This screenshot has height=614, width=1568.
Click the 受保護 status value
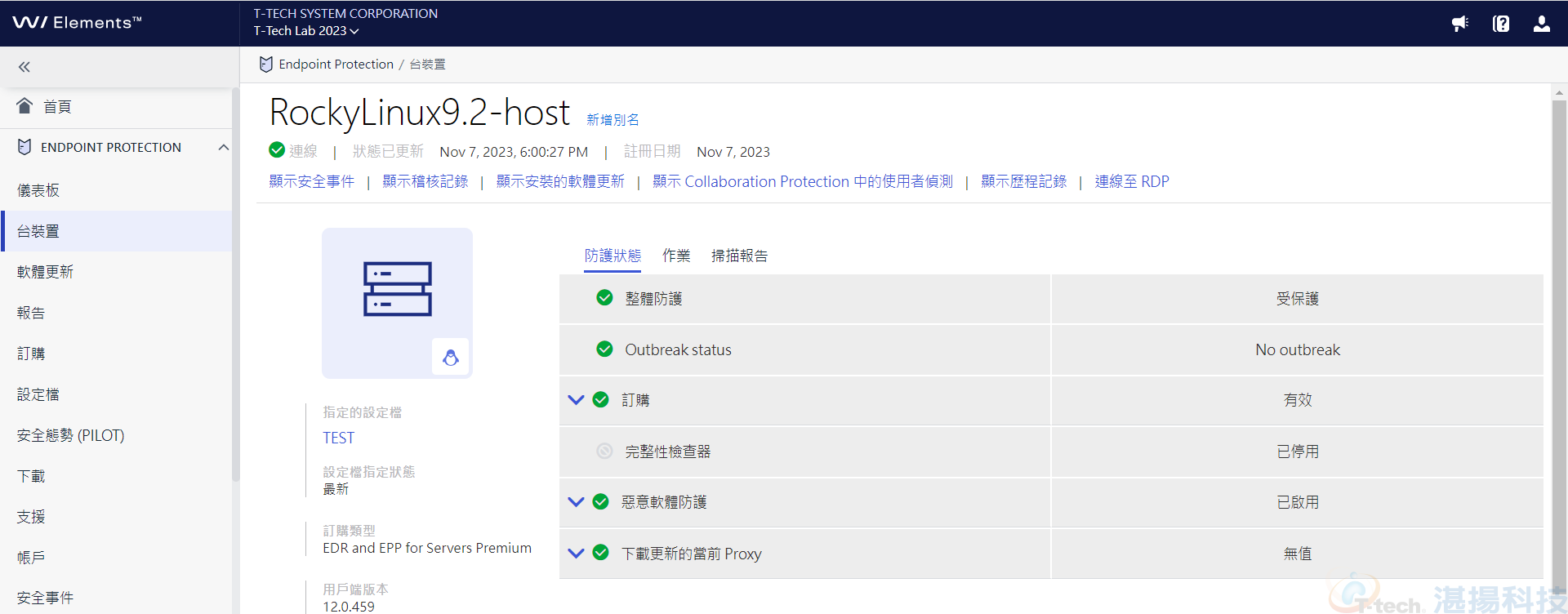[1297, 299]
